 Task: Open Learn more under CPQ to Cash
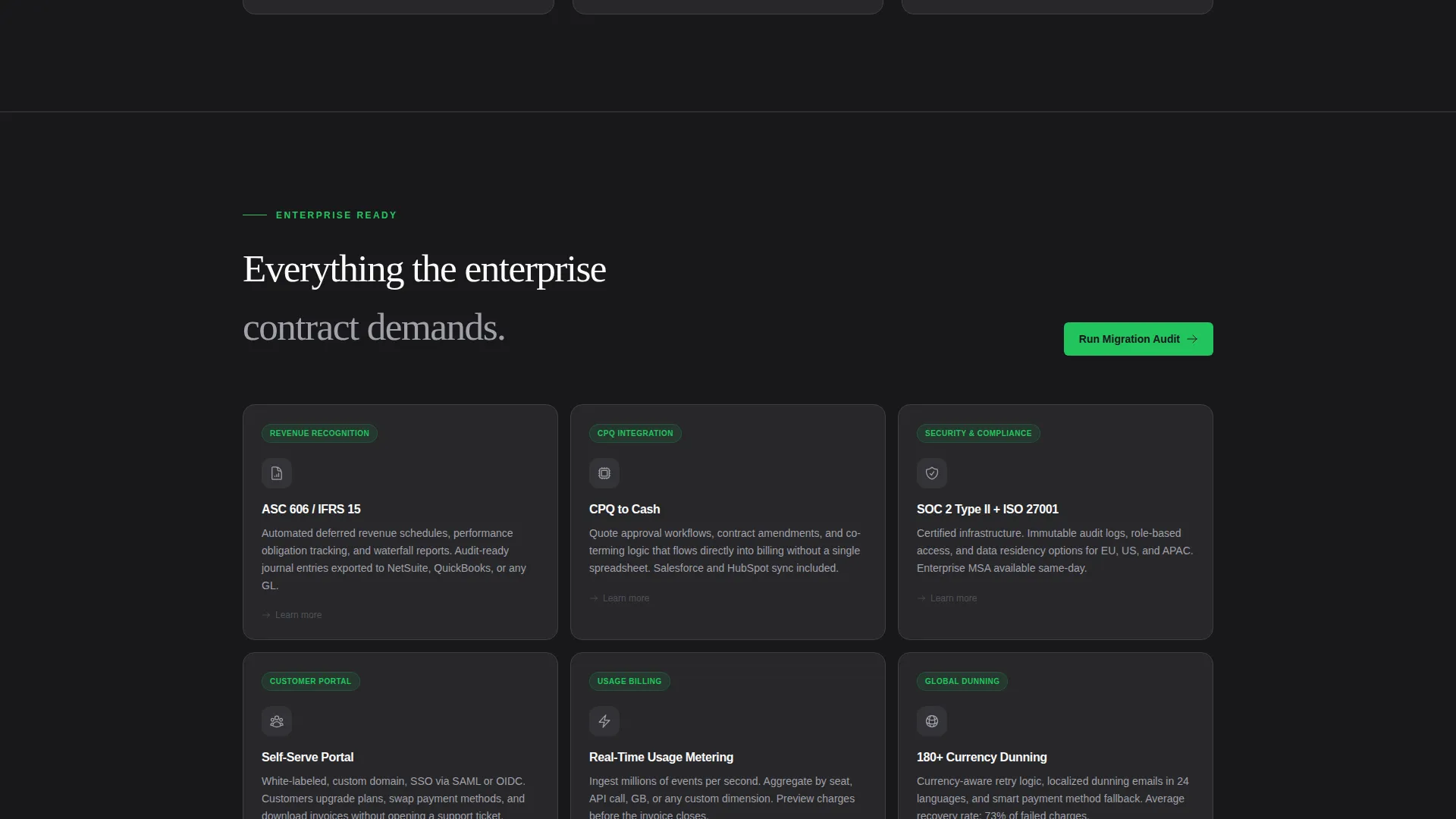click(x=620, y=598)
